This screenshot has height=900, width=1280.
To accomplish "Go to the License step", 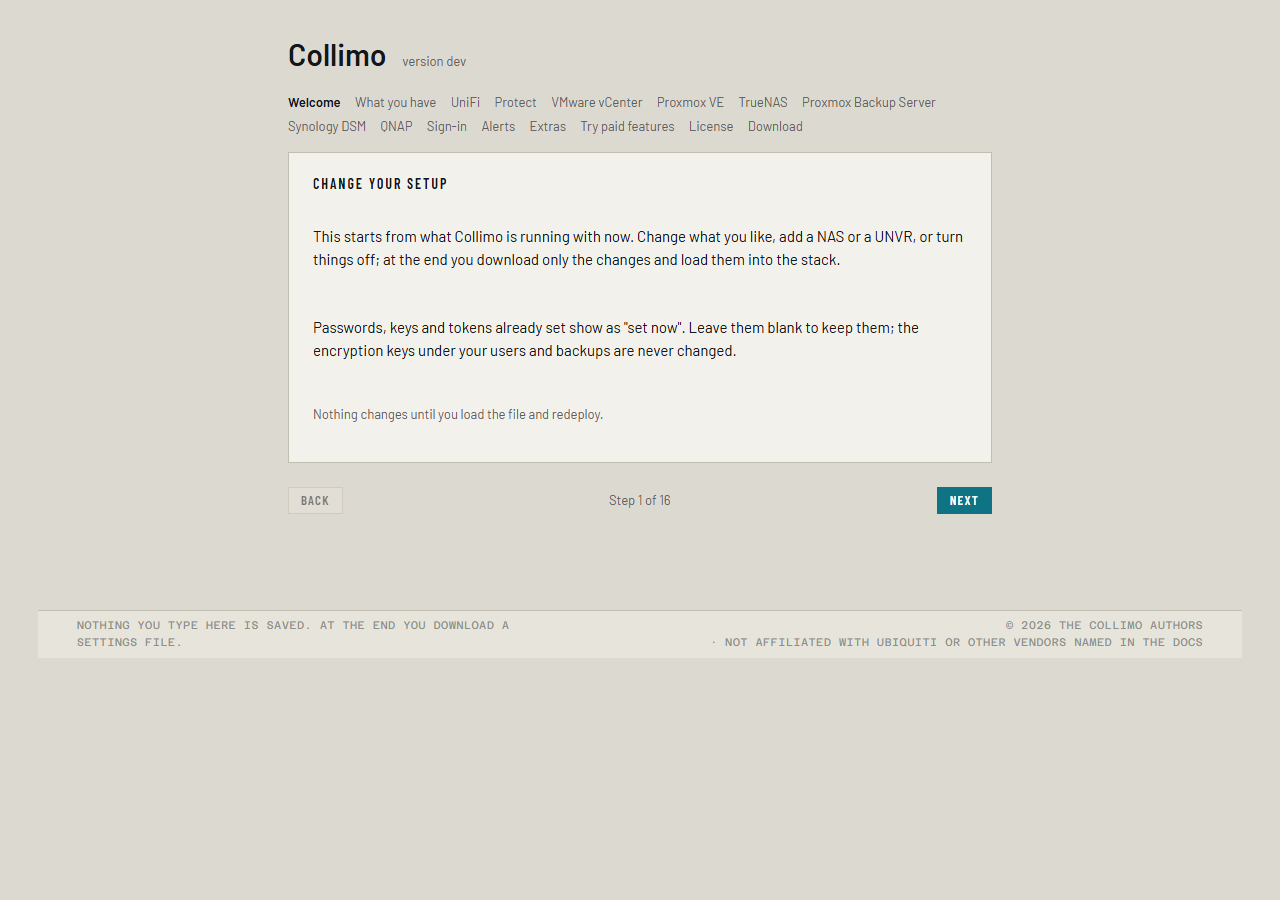I will [x=711, y=126].
